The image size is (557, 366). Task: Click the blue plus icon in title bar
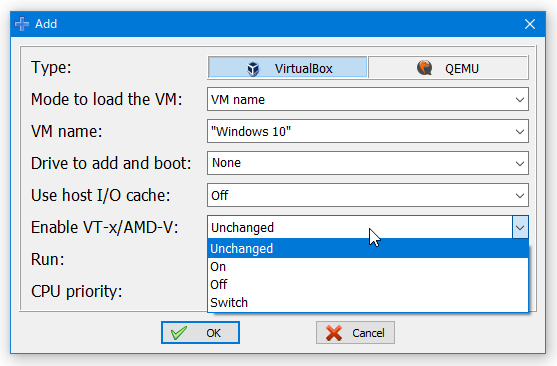pyautogui.click(x=22, y=24)
